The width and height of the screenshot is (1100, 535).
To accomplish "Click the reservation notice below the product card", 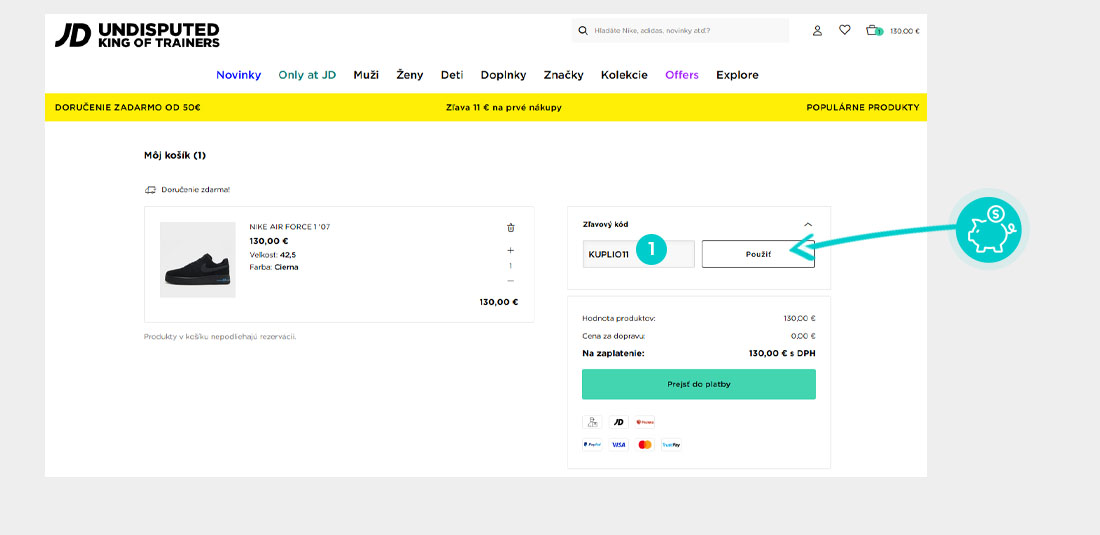I will [220, 337].
